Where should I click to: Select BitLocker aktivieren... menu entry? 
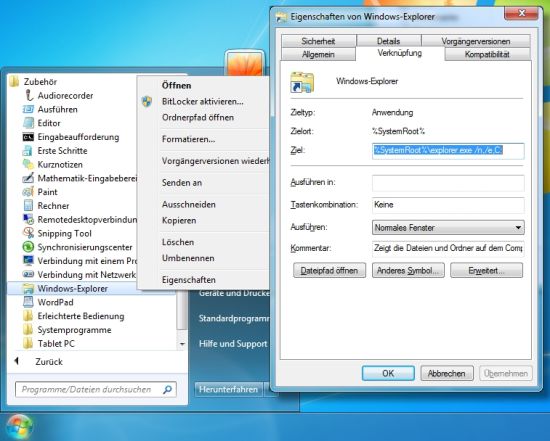point(202,102)
